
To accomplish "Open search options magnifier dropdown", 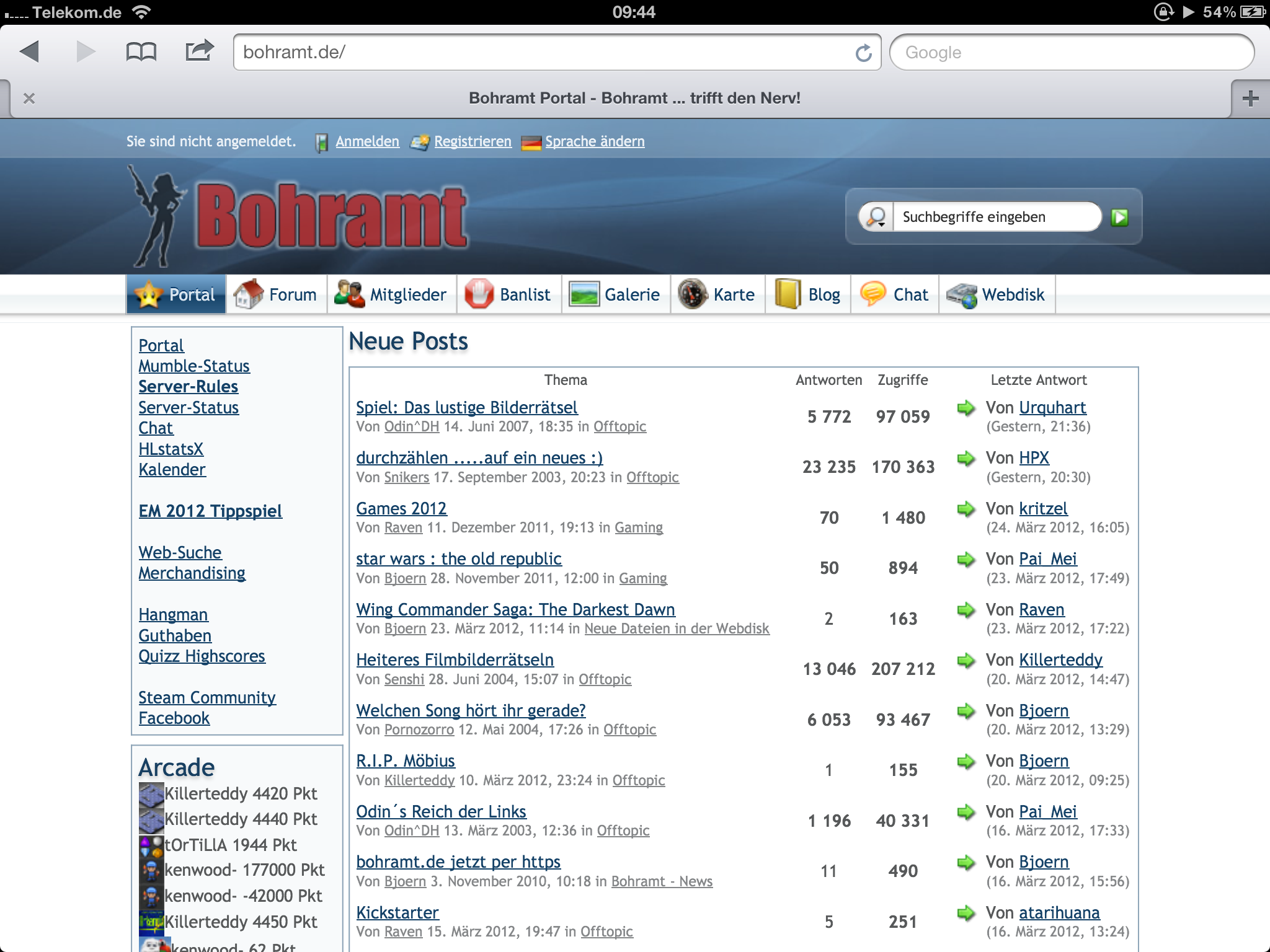I will pos(876,217).
